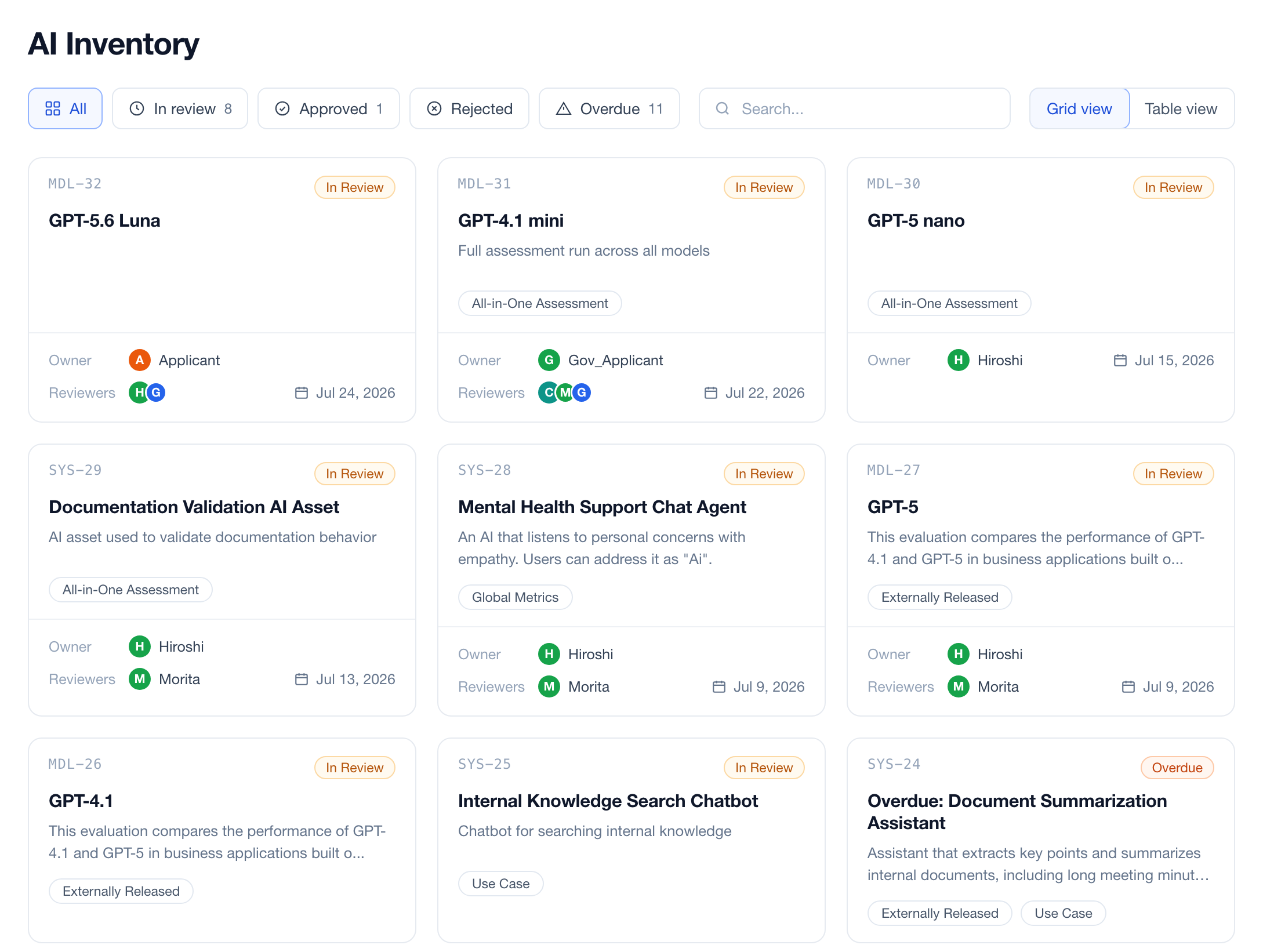Click the blue reviewer avatar G on MDL-31

coord(582,393)
